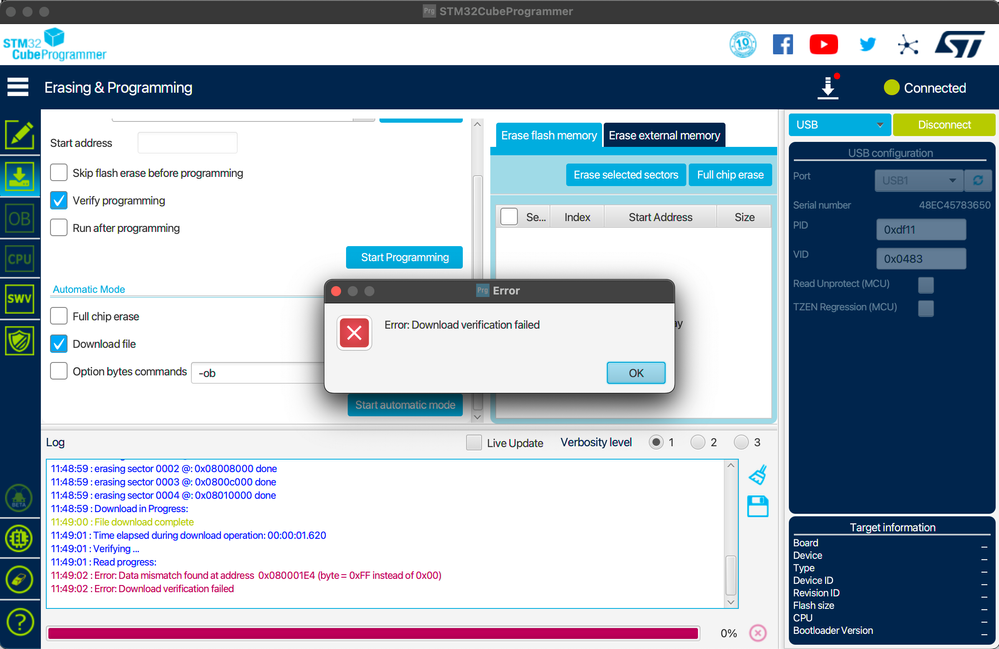Select the Erasing & Programming download icon

coord(20,176)
